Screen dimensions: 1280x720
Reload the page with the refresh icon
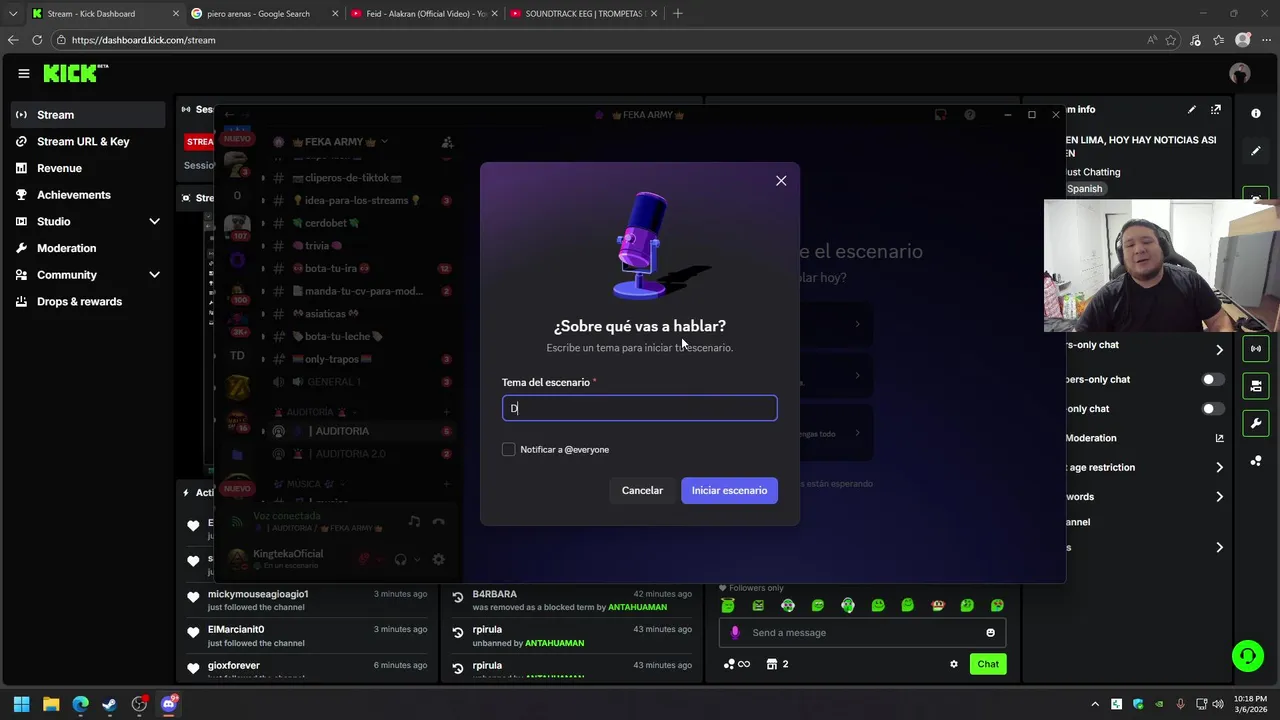click(x=37, y=40)
